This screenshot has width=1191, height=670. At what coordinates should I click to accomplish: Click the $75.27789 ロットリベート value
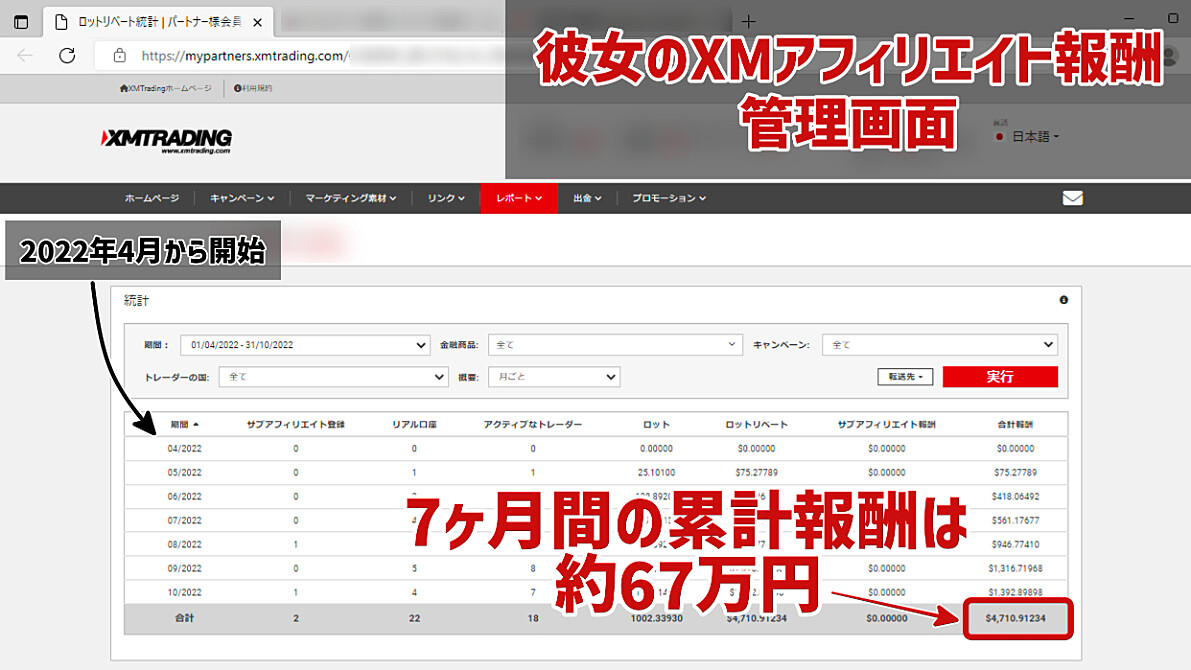[757, 472]
